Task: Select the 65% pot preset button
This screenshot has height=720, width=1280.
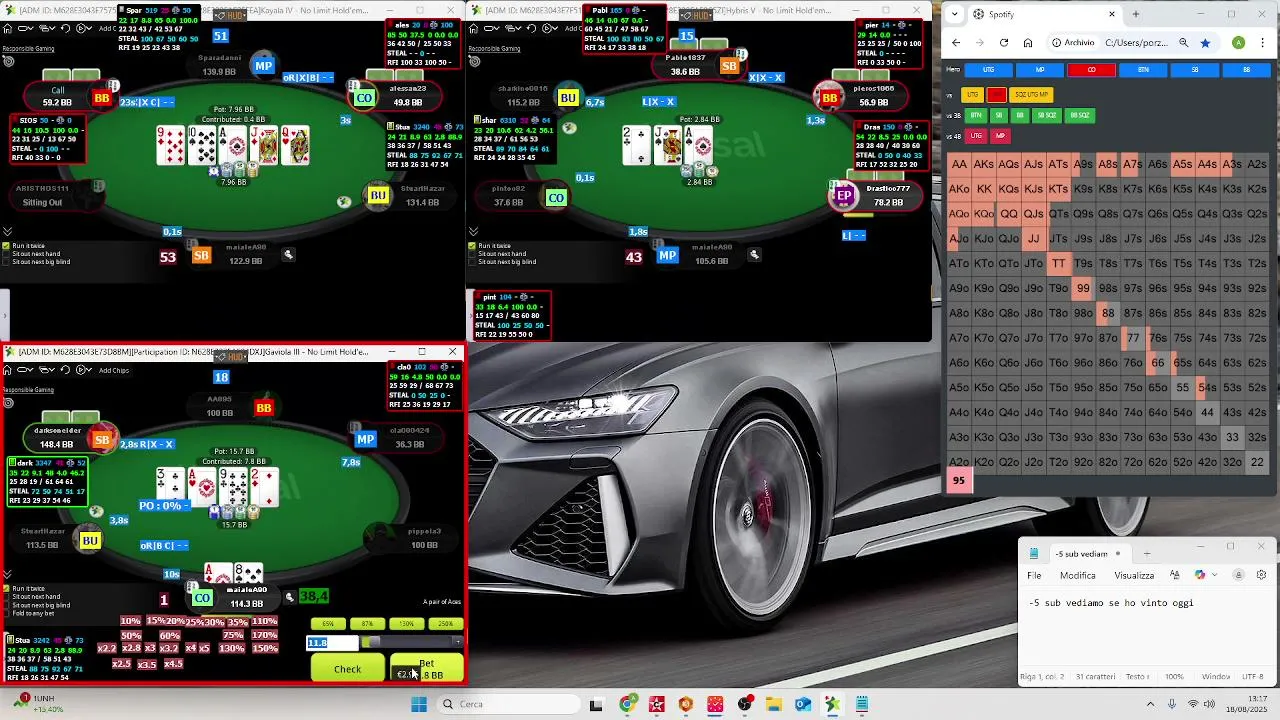Action: point(328,624)
